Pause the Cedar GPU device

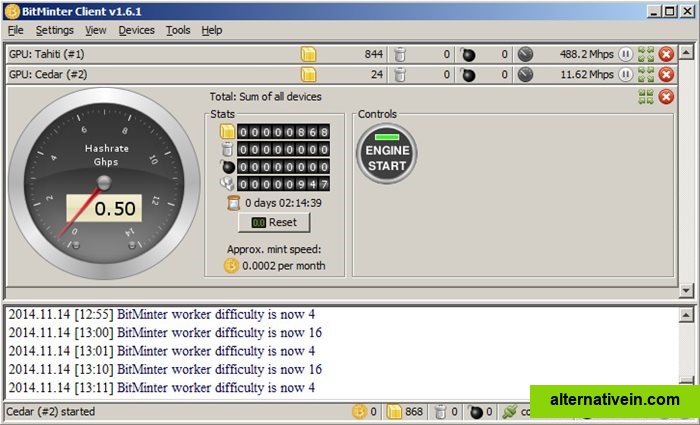click(625, 75)
